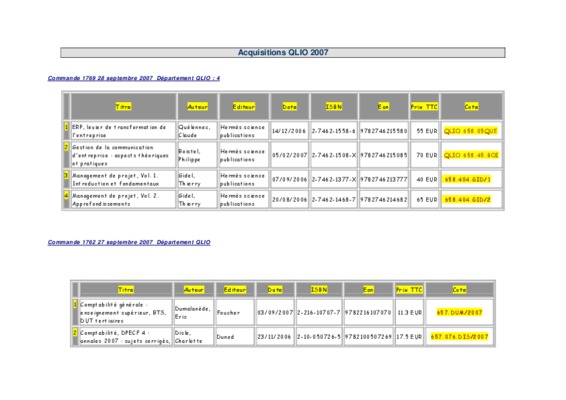Select the ISBN 2-7462-1508-X cell
566x400 pixels.
(334, 155)
